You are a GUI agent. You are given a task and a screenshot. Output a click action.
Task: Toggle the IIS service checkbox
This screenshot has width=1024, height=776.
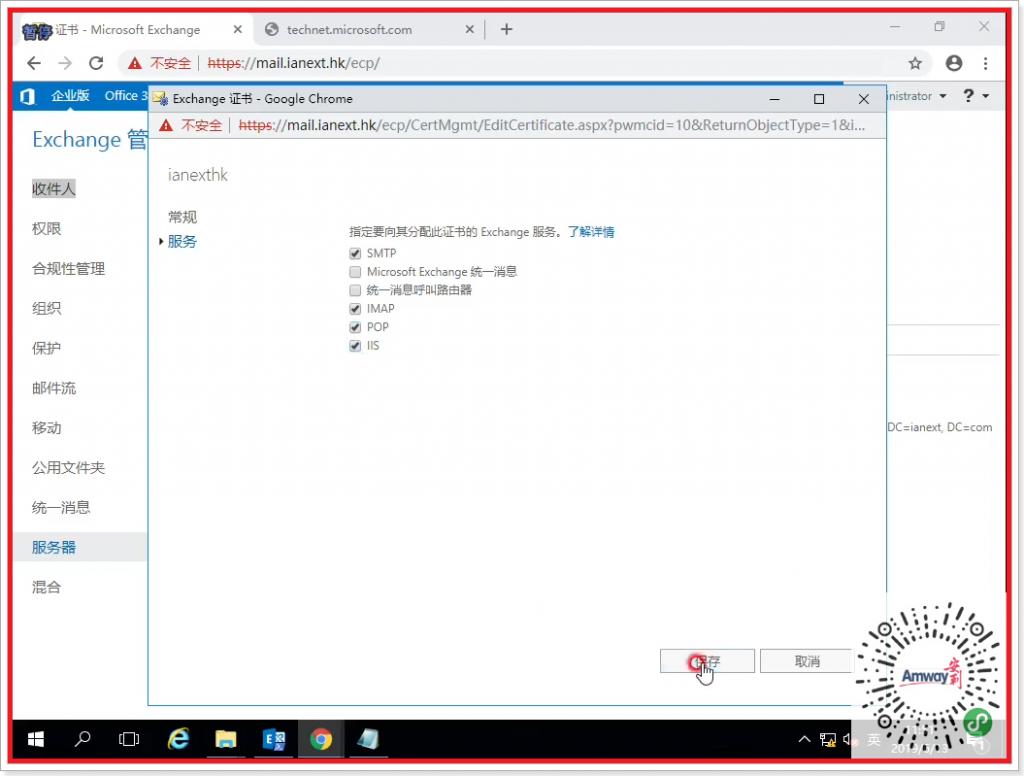355,346
